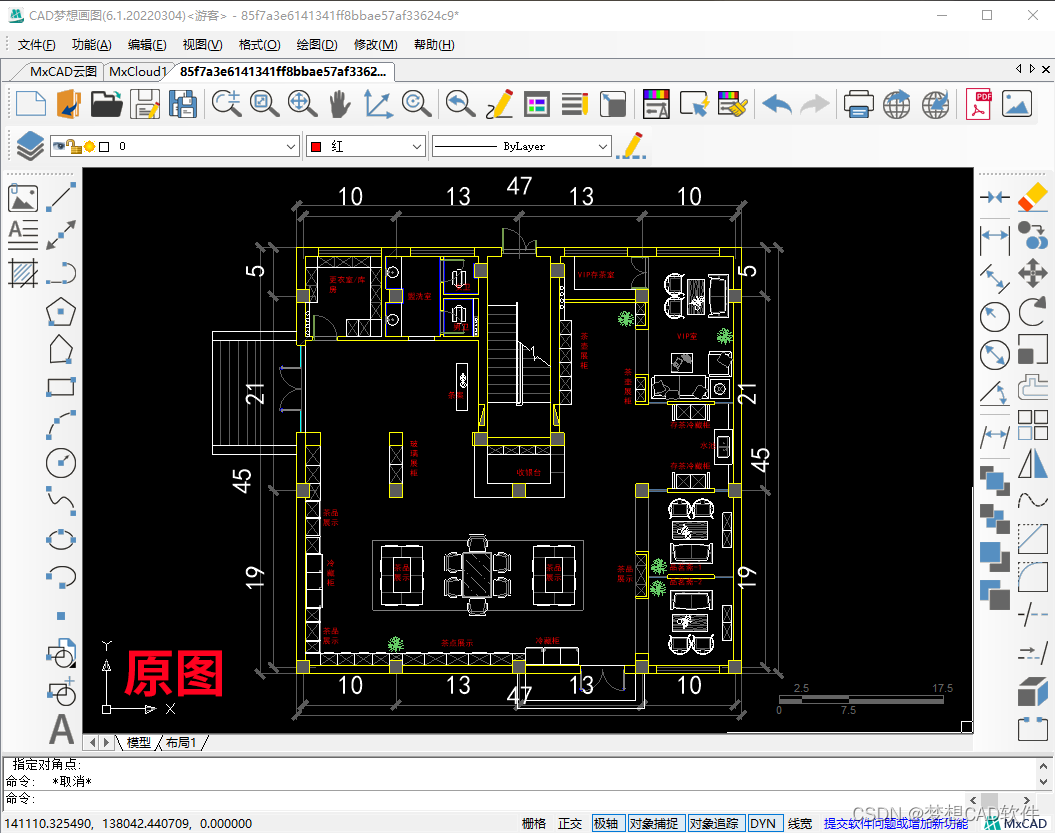
Task: Open the 视图(V) menu
Action: pyautogui.click(x=203, y=44)
